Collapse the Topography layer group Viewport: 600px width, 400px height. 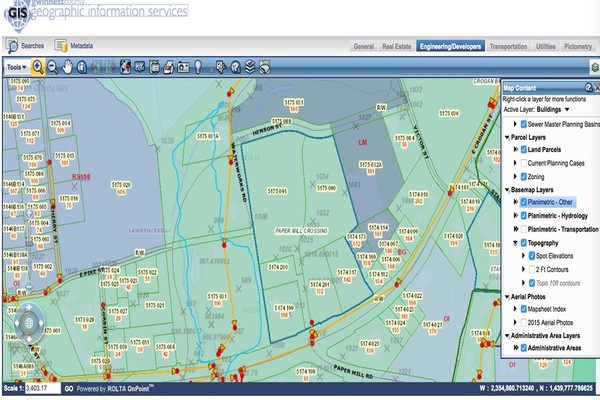pos(514,242)
